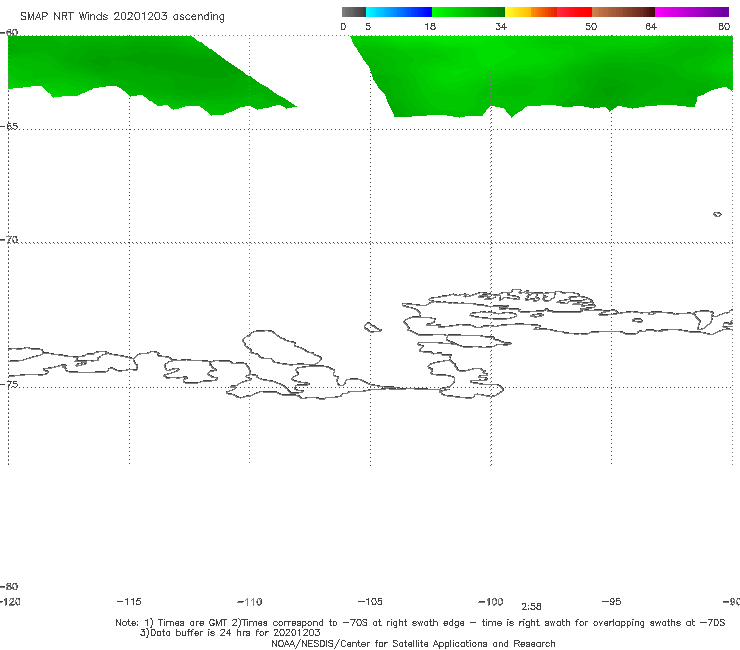This screenshot has height=650, width=740.
Task: Click the latitude label '-70'
Action: click(x=9, y=240)
